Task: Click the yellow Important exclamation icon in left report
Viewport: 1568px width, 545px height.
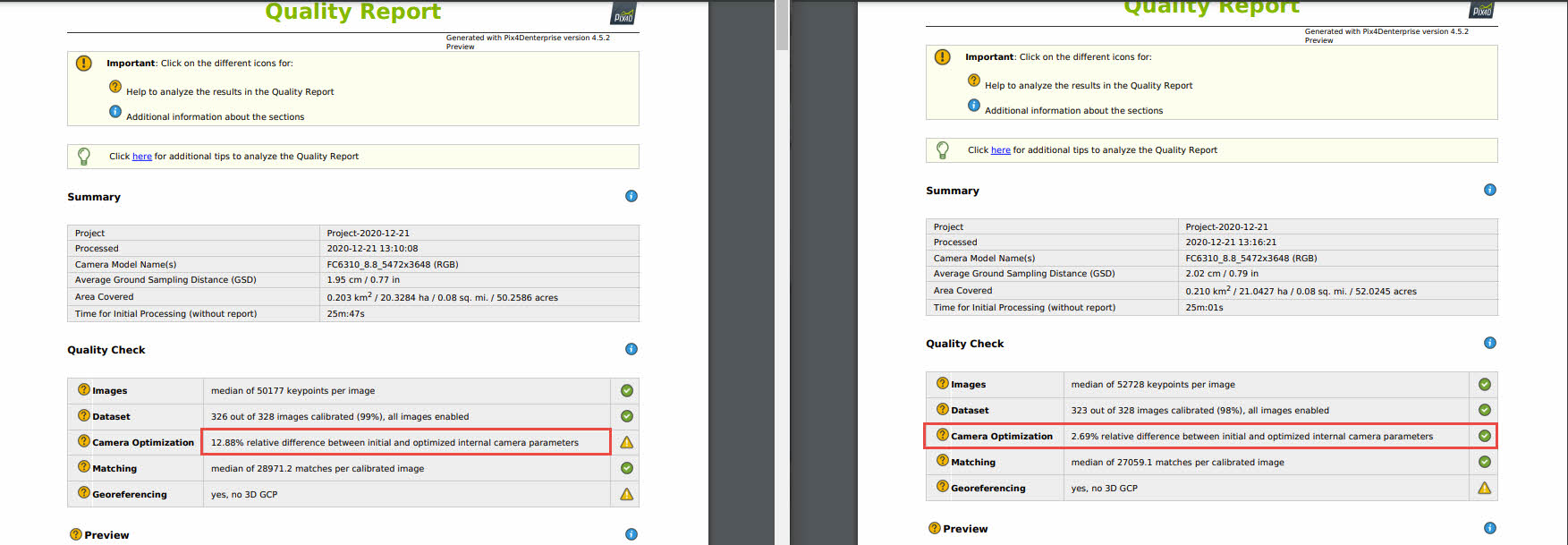Action: point(84,64)
